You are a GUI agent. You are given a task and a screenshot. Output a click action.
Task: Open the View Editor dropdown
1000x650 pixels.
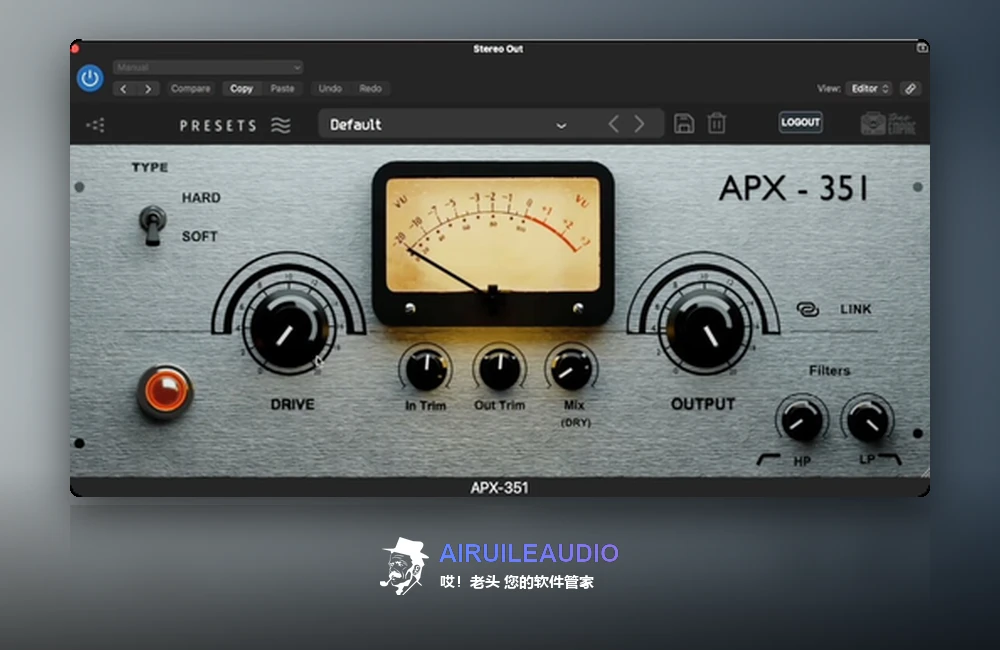869,89
